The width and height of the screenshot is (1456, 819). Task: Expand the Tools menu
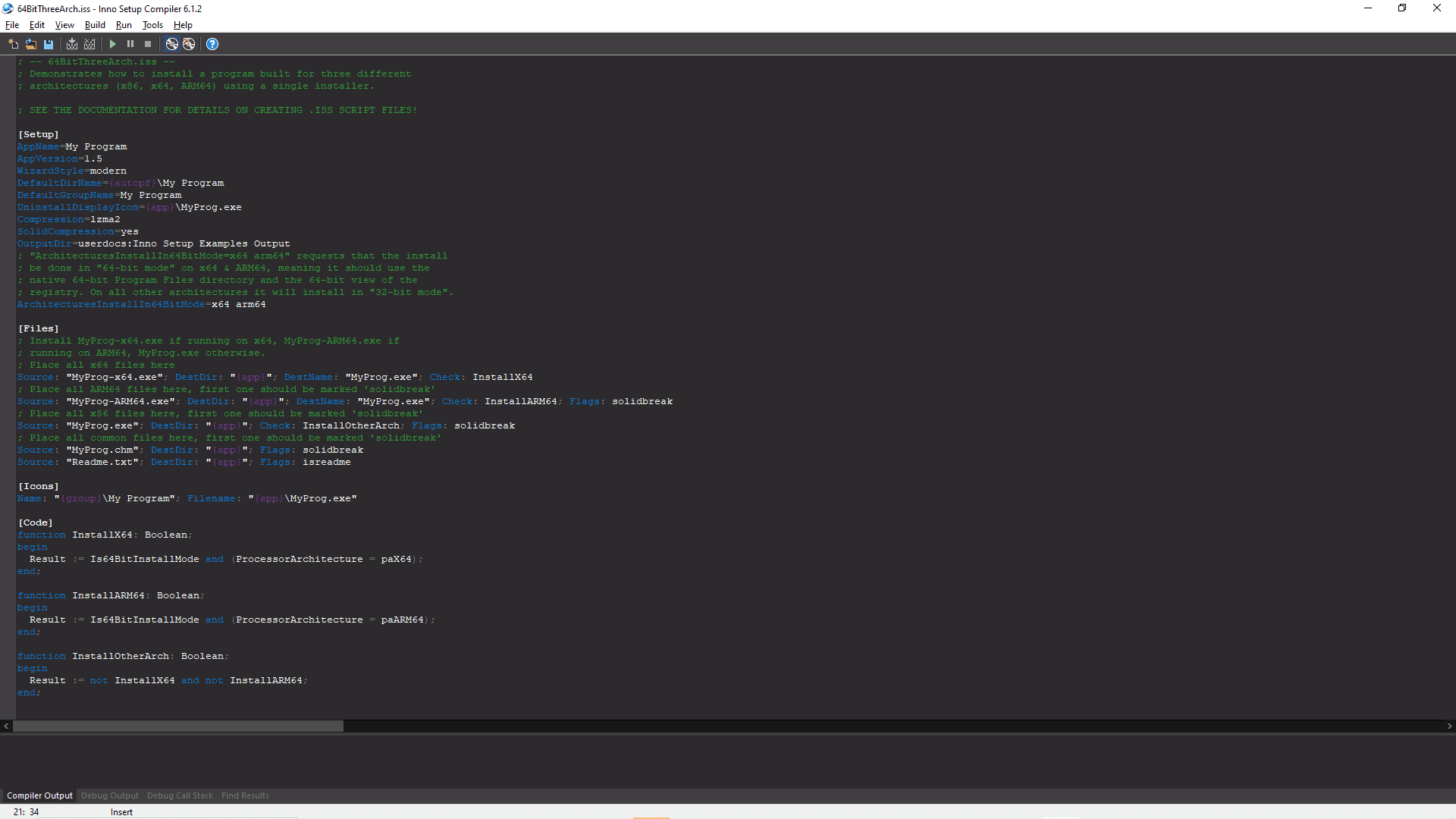coord(152,25)
